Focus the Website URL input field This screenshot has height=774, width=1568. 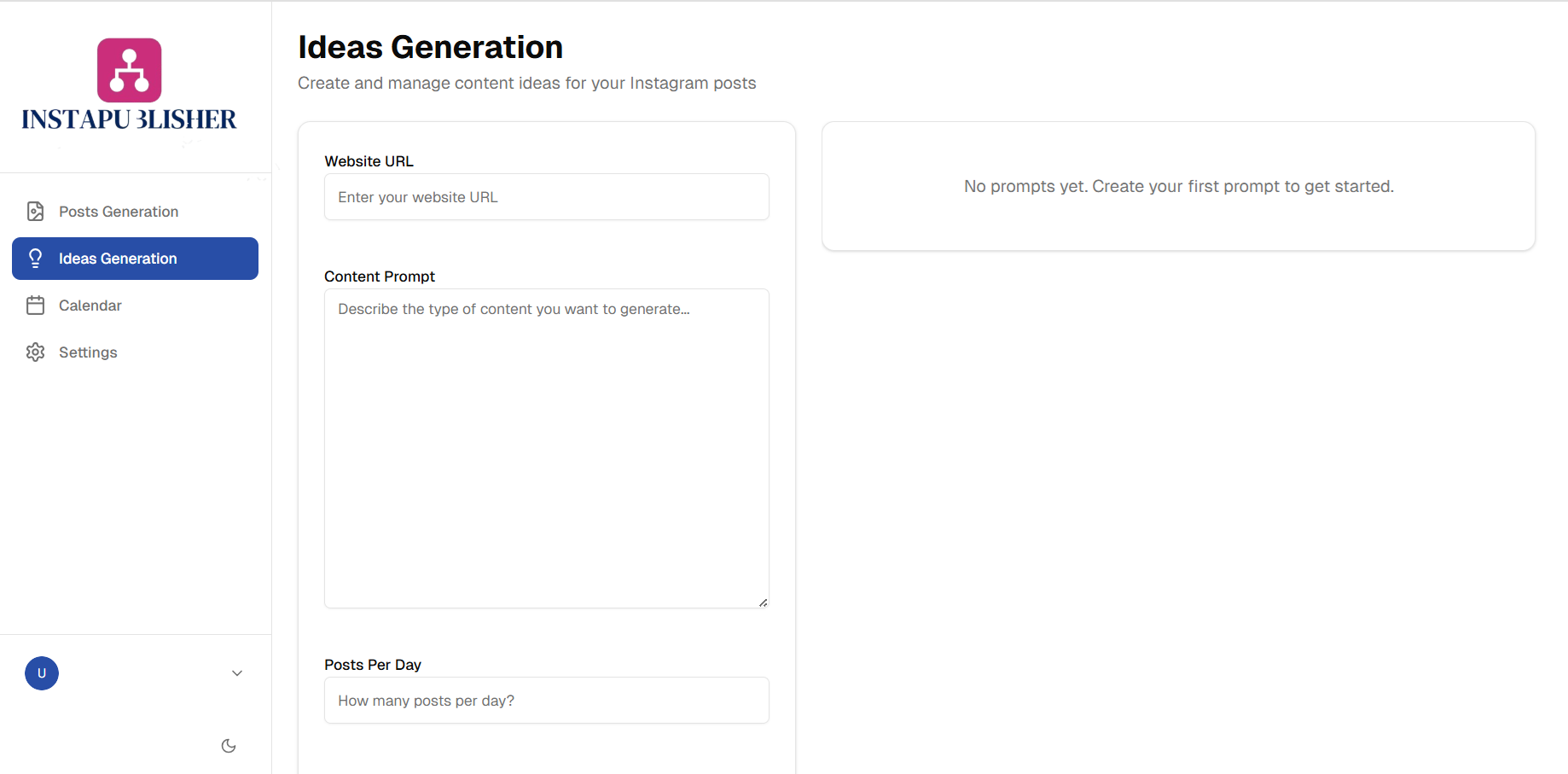tap(547, 197)
